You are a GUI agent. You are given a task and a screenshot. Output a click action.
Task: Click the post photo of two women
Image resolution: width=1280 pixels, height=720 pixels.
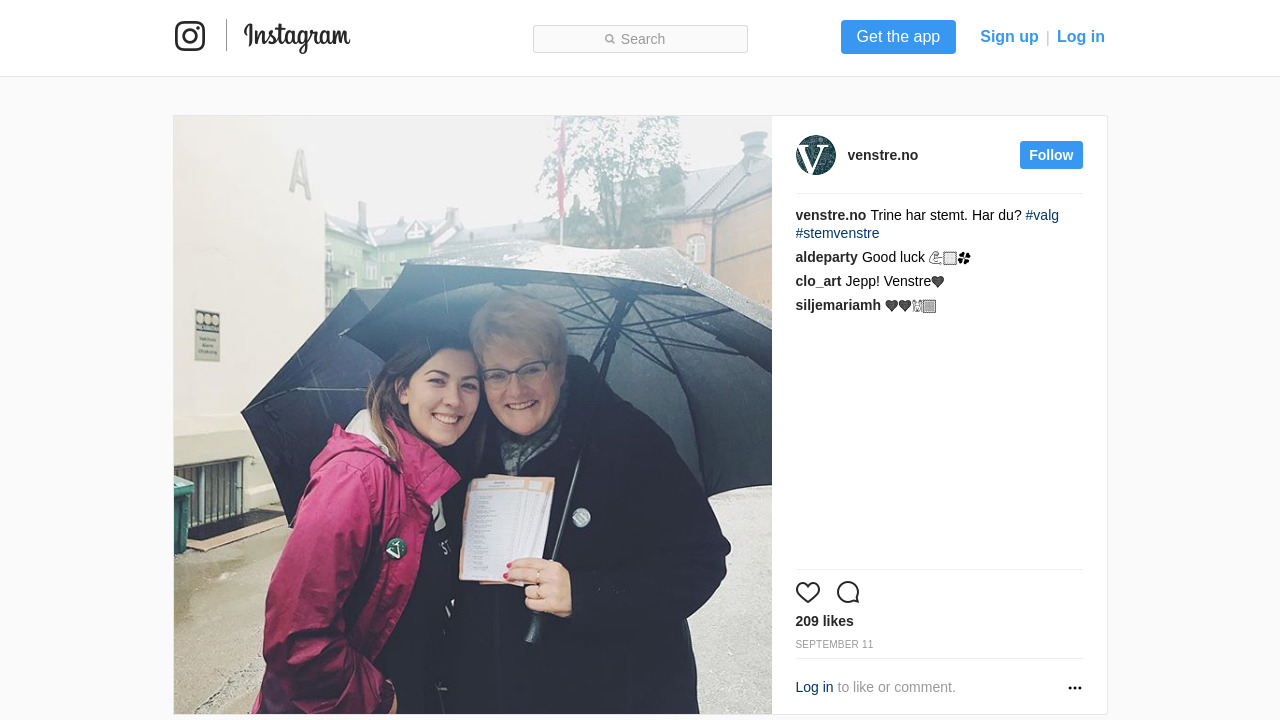coord(473,415)
